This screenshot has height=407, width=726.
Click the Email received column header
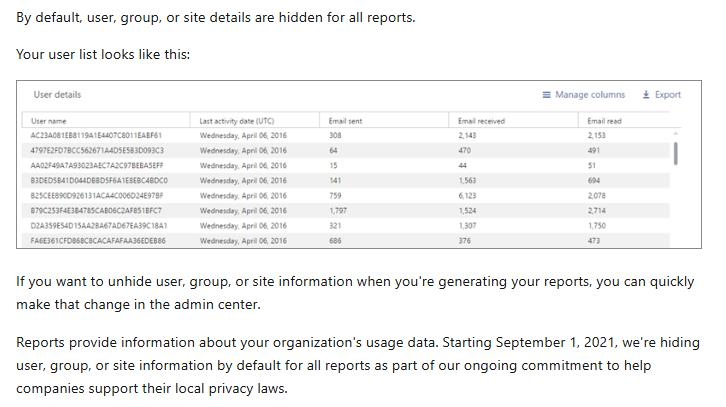pyautogui.click(x=481, y=121)
